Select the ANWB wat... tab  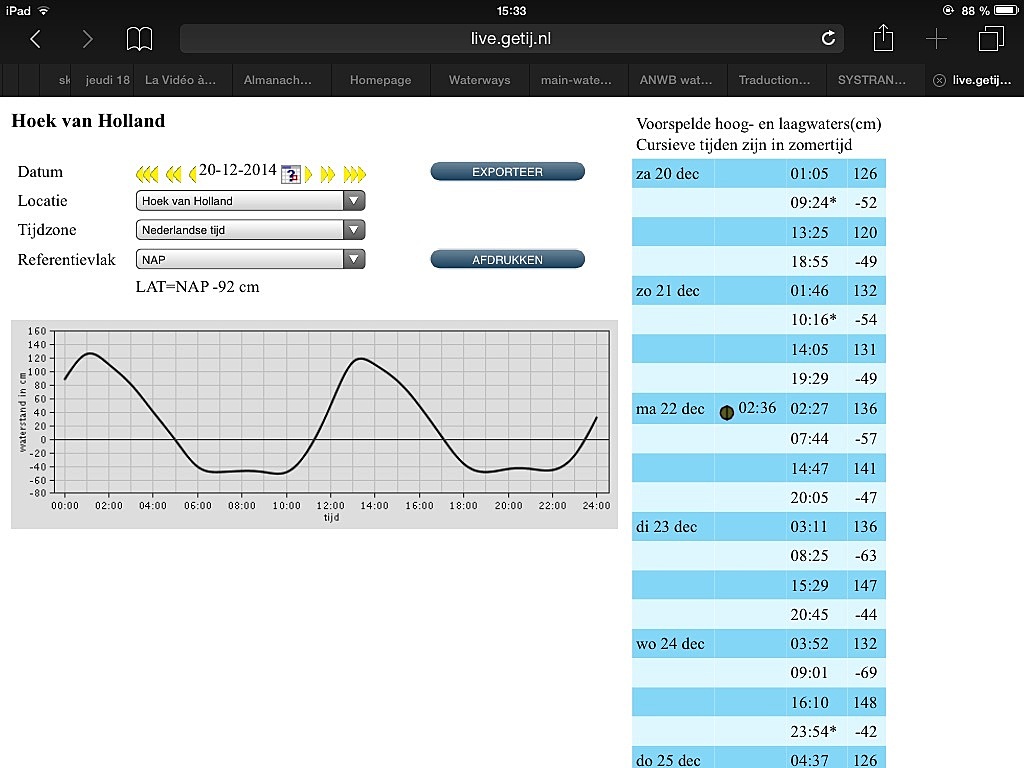click(676, 80)
